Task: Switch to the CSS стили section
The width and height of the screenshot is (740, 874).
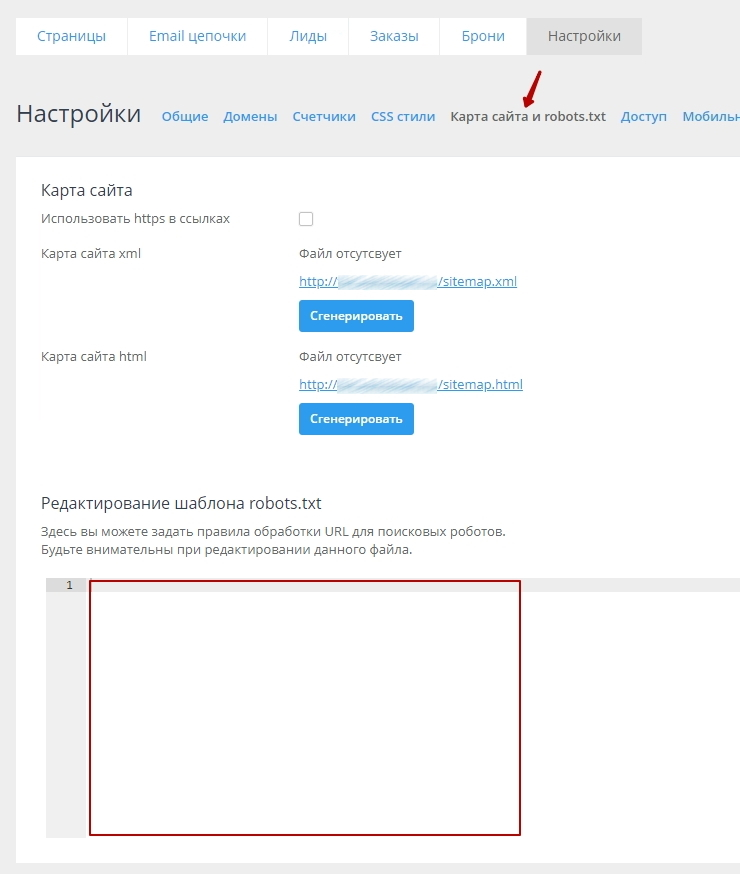Action: 403,116
